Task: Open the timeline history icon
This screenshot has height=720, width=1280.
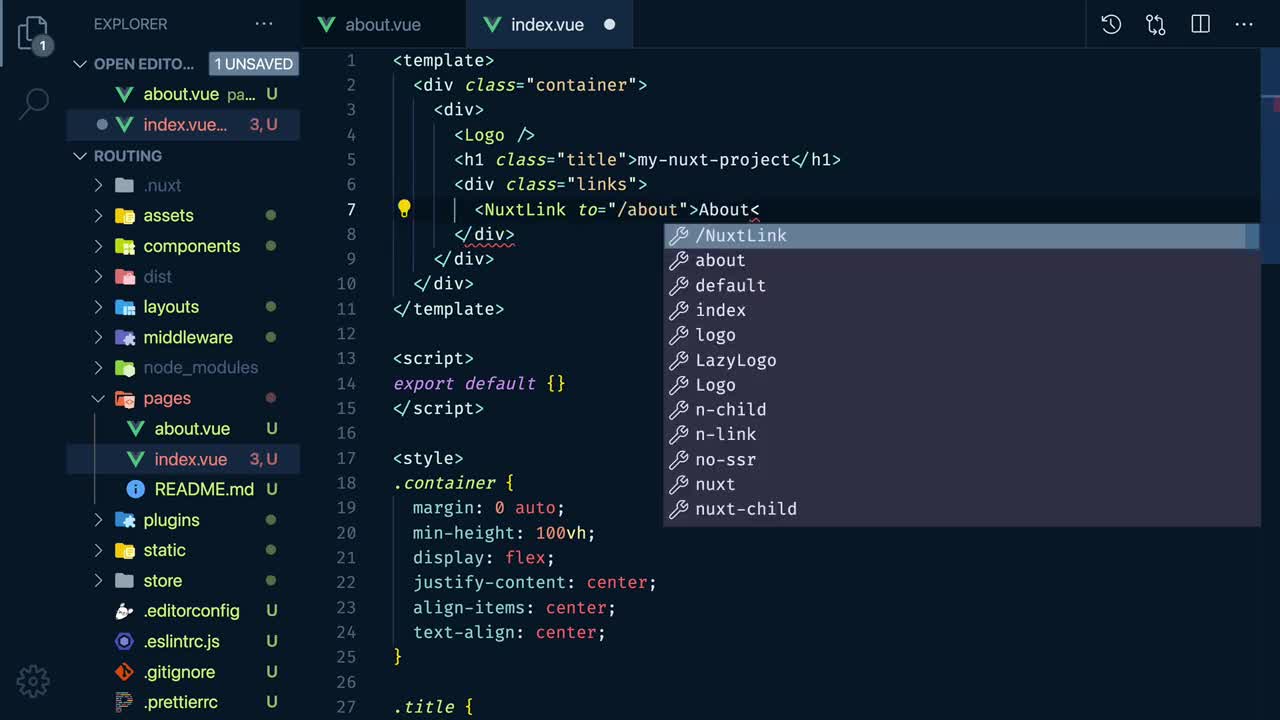Action: coord(1111,25)
